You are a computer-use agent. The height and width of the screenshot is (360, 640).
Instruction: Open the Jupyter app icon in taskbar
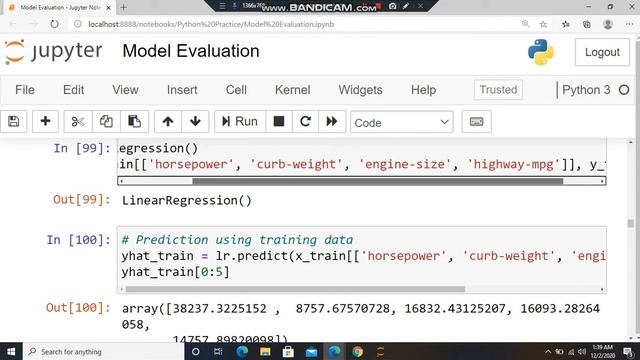tap(380, 351)
